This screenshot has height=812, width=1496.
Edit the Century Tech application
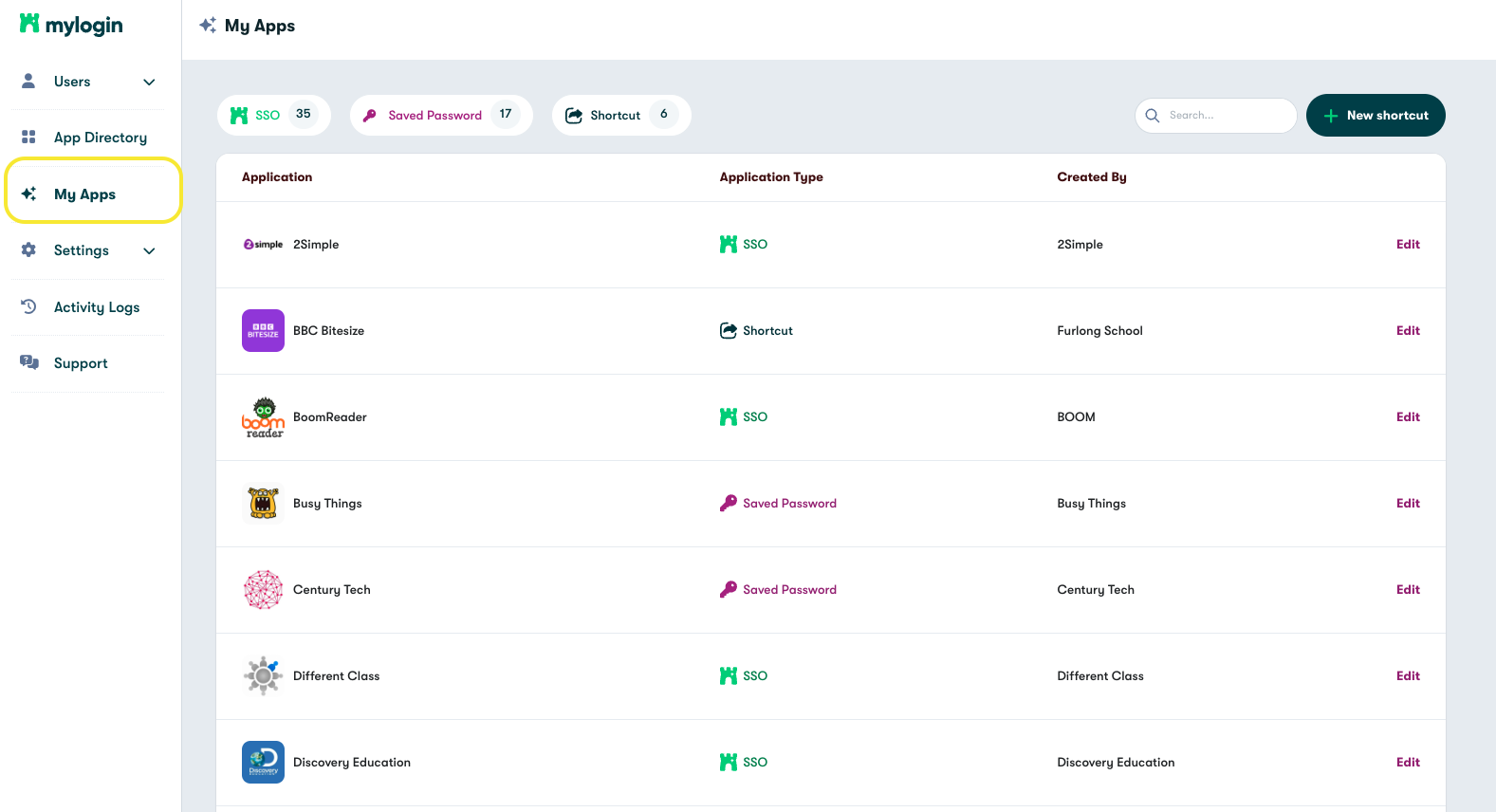tap(1408, 589)
